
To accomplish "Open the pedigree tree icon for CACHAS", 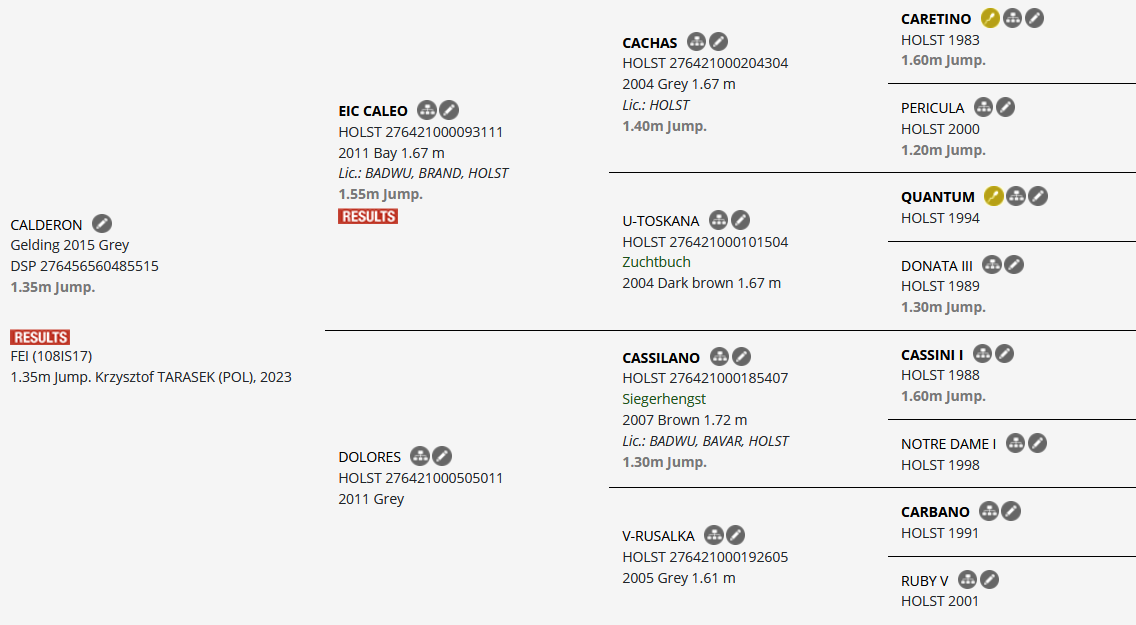I will 696,42.
